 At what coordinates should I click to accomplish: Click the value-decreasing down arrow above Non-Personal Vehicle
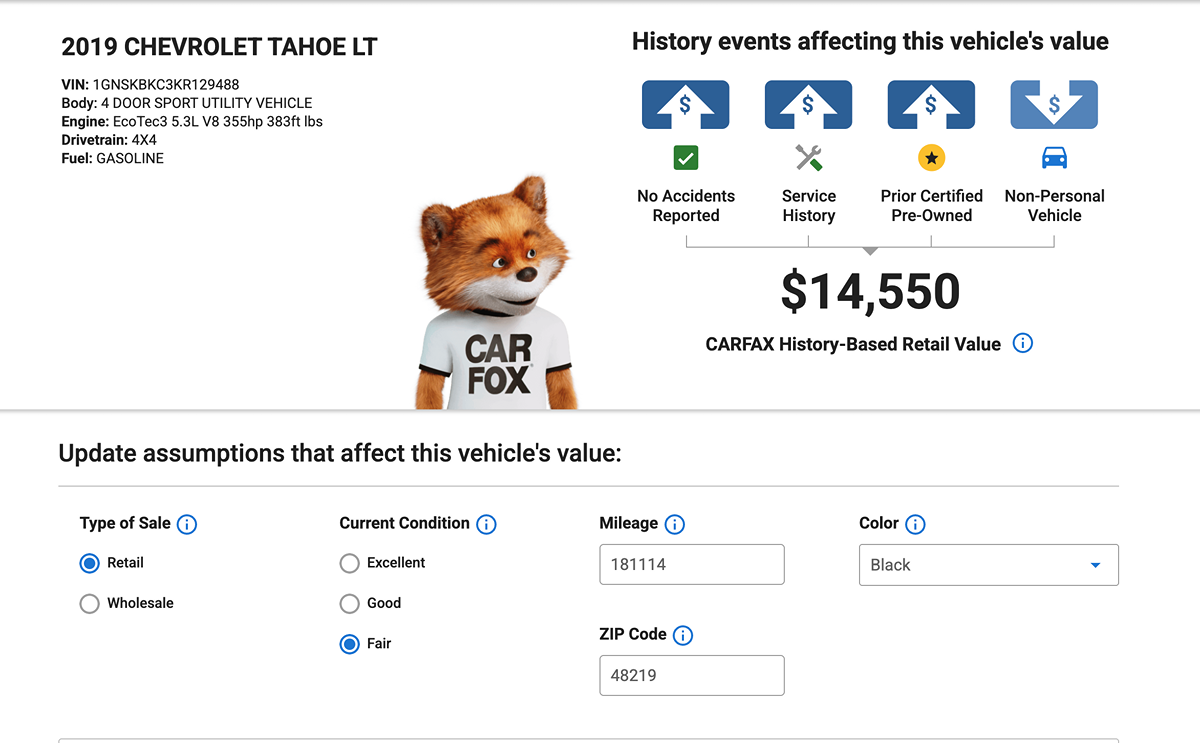[1055, 105]
